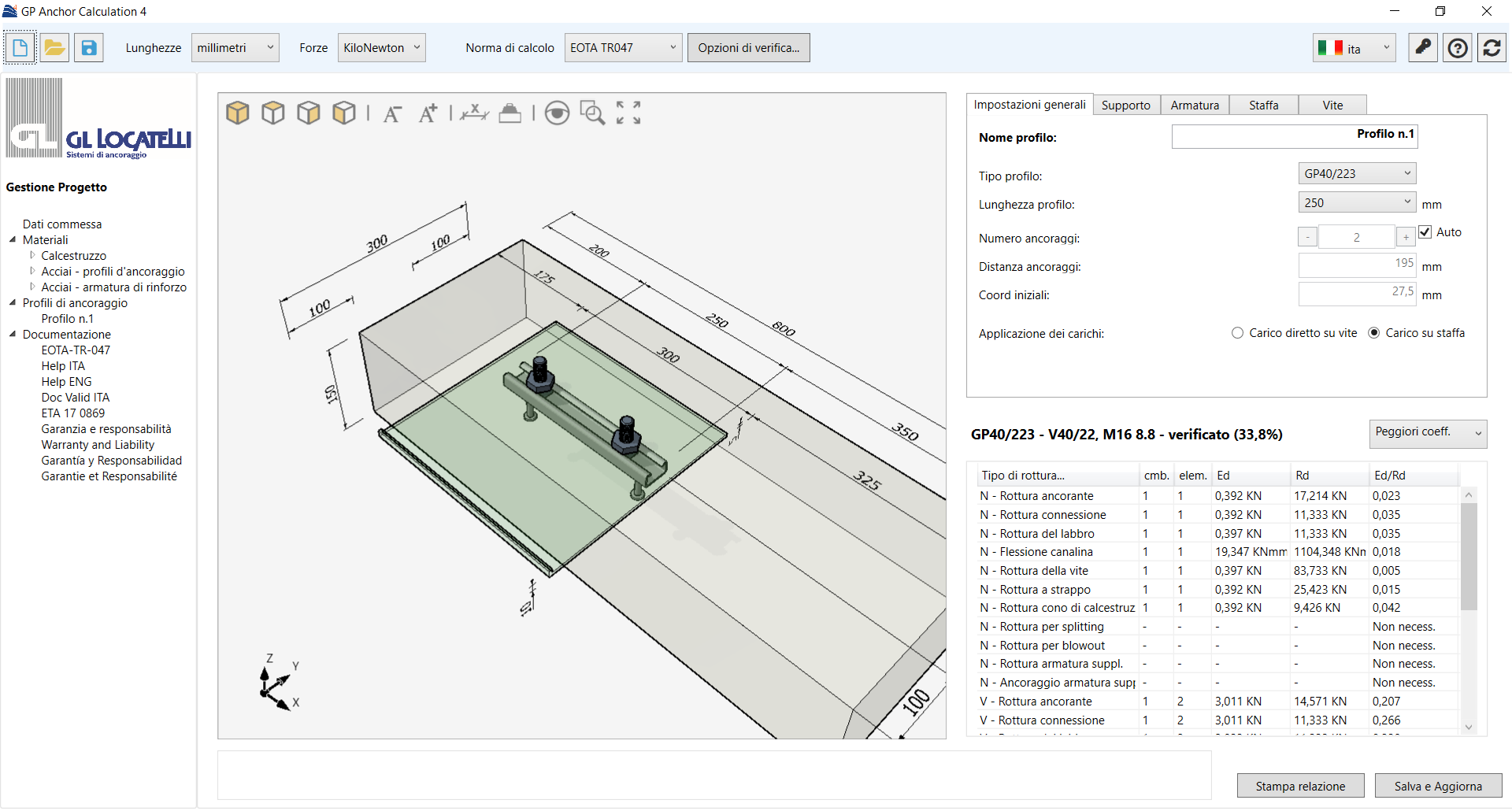Click the refresh arrows icon
Screen dimensions: 1512x811
(x=1492, y=48)
